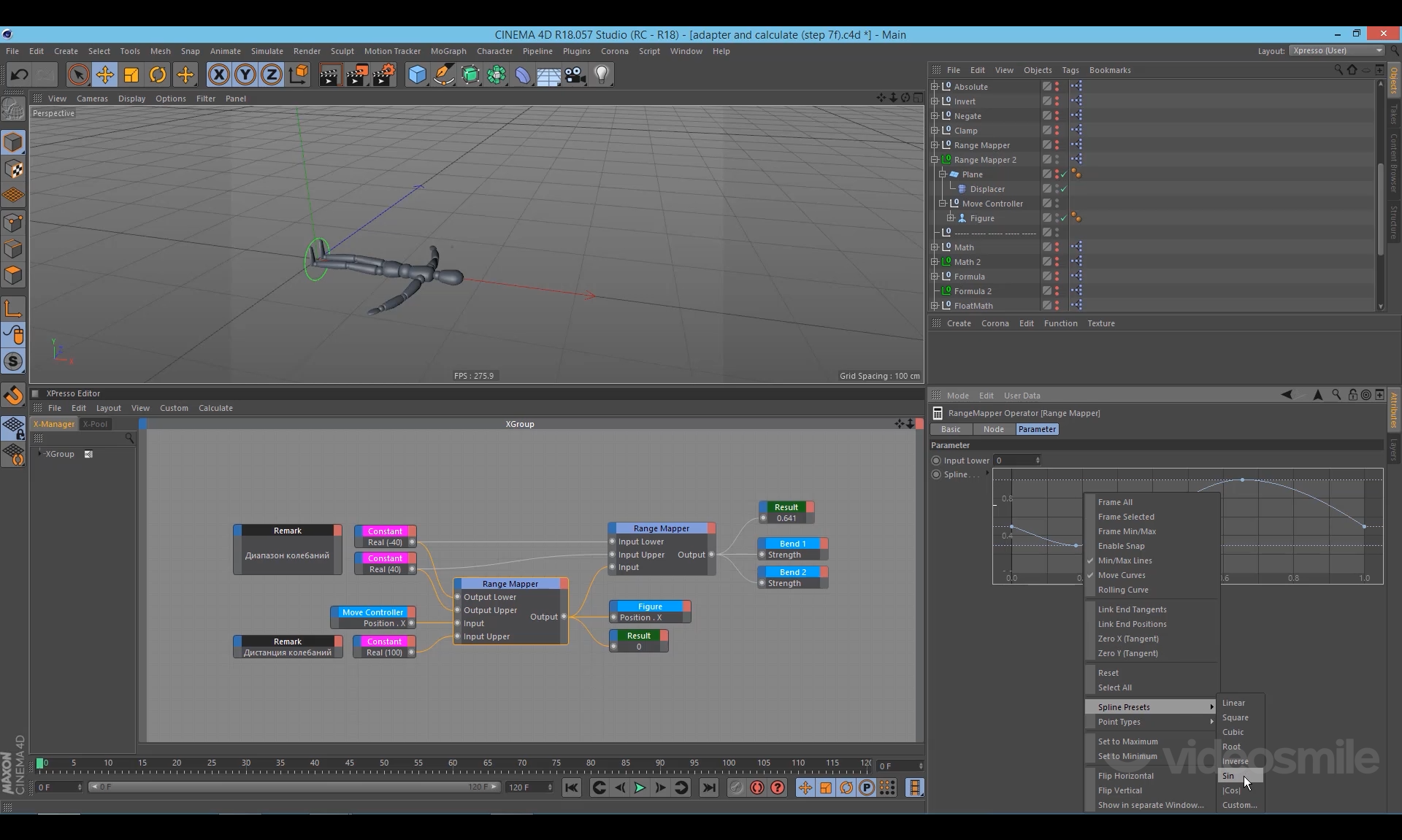Choose the Sin spline preset
Image resolution: width=1402 pixels, height=840 pixels.
(x=1228, y=776)
